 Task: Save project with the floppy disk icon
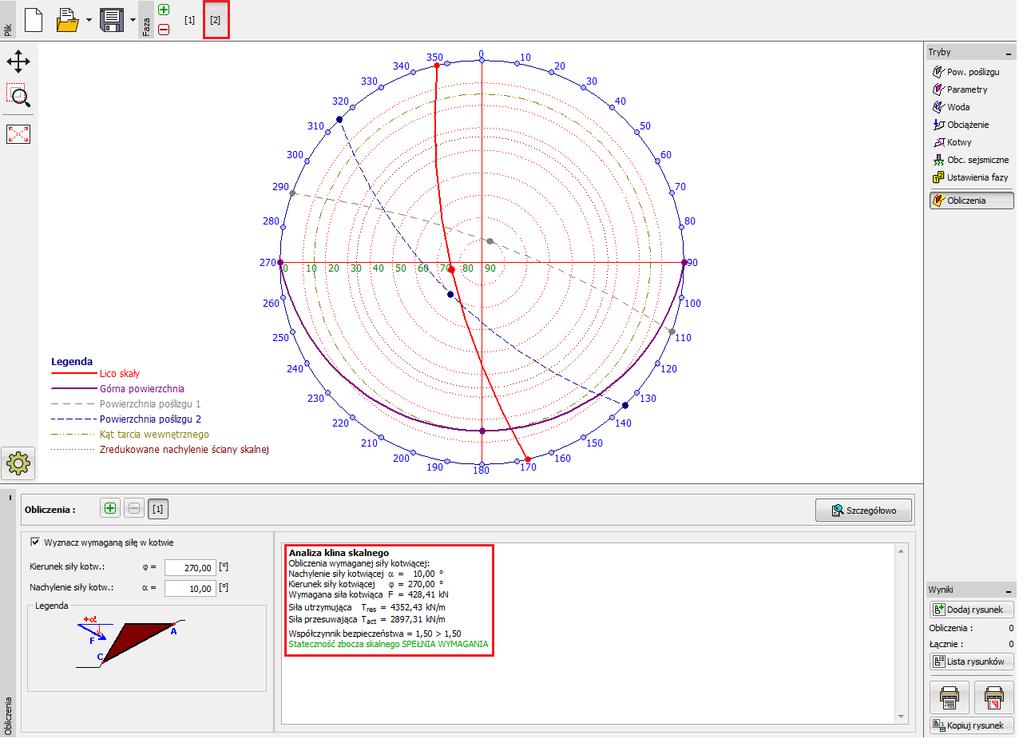[x=112, y=20]
